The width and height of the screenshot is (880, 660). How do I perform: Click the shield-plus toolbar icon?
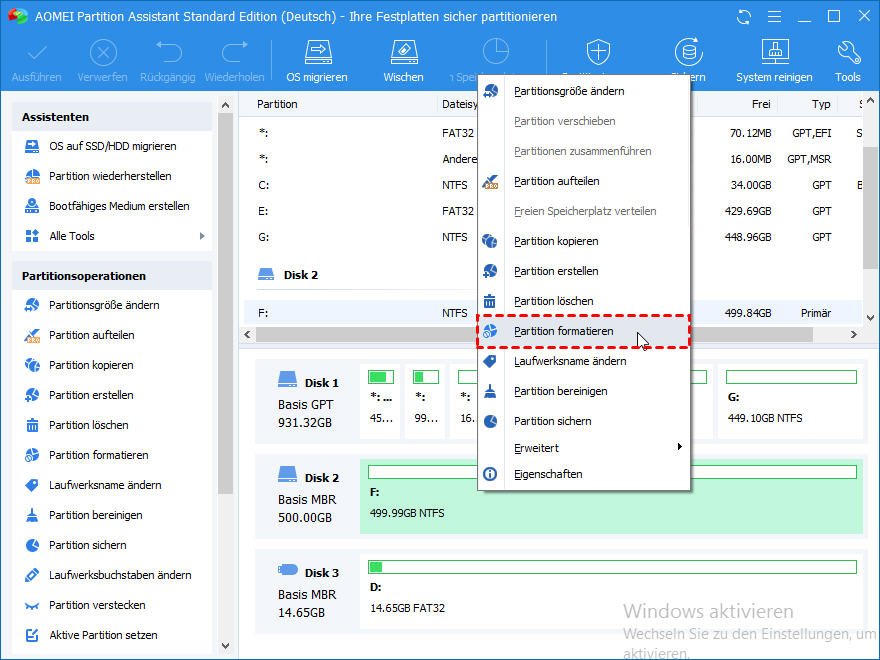(x=598, y=52)
